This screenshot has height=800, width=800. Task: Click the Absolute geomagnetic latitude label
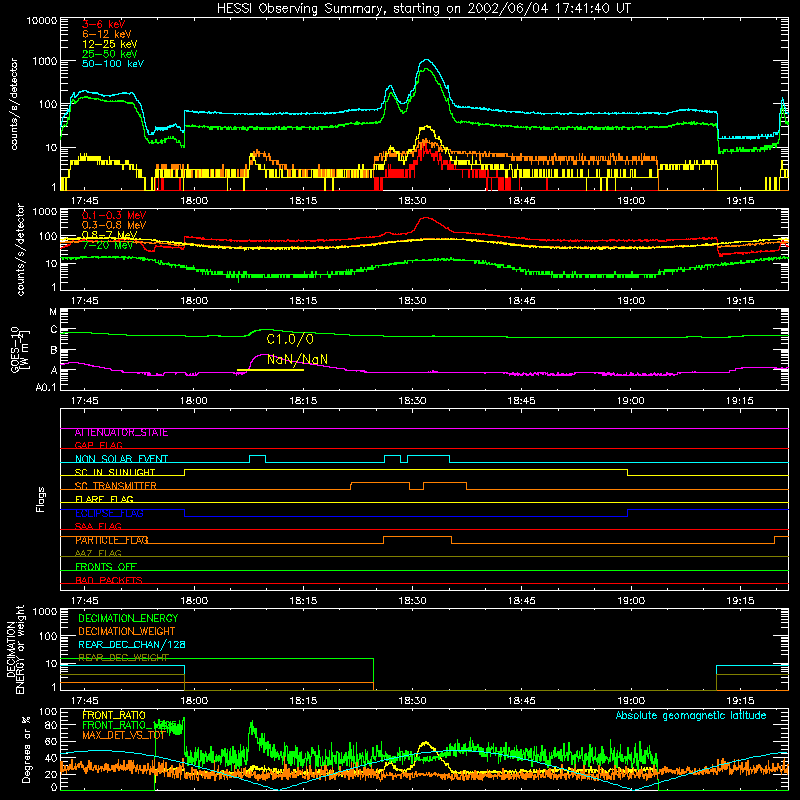point(691,716)
